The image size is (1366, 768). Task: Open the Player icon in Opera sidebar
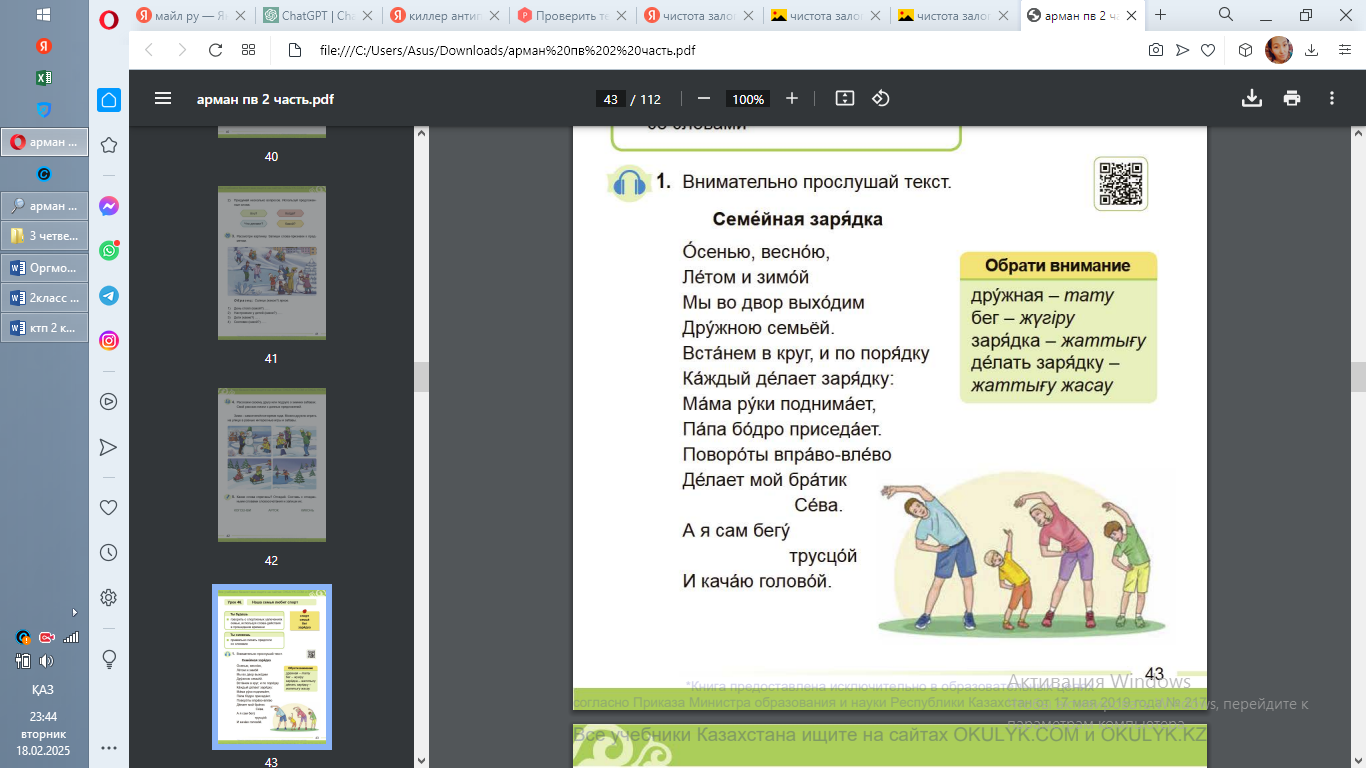109,401
